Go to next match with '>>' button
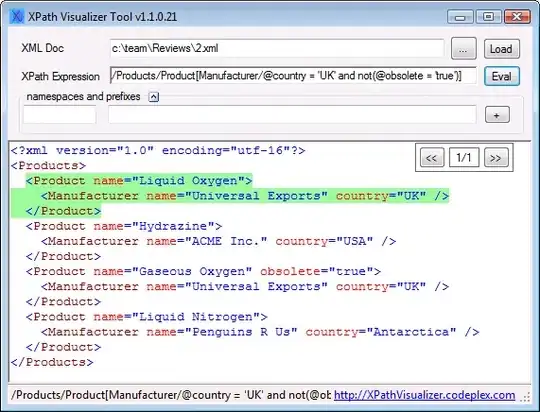The width and height of the screenshot is (540, 412). 496,157
